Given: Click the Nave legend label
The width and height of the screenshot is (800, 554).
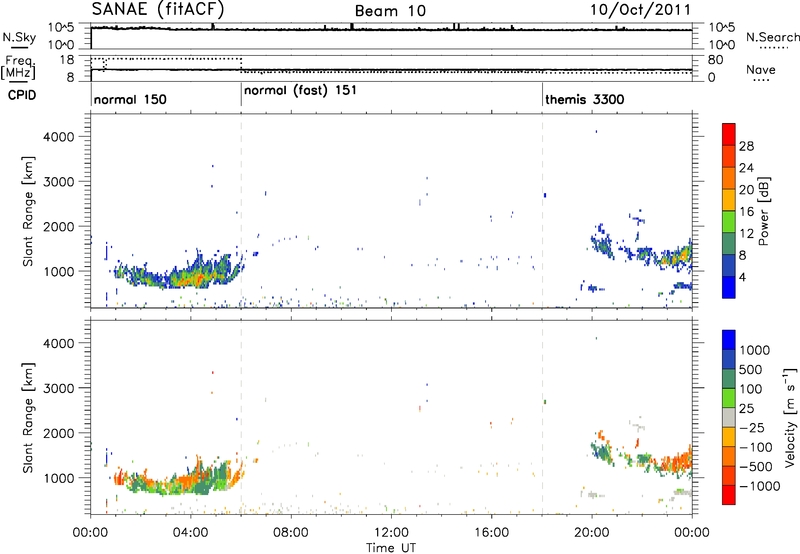Looking at the screenshot, I should click(x=761, y=69).
